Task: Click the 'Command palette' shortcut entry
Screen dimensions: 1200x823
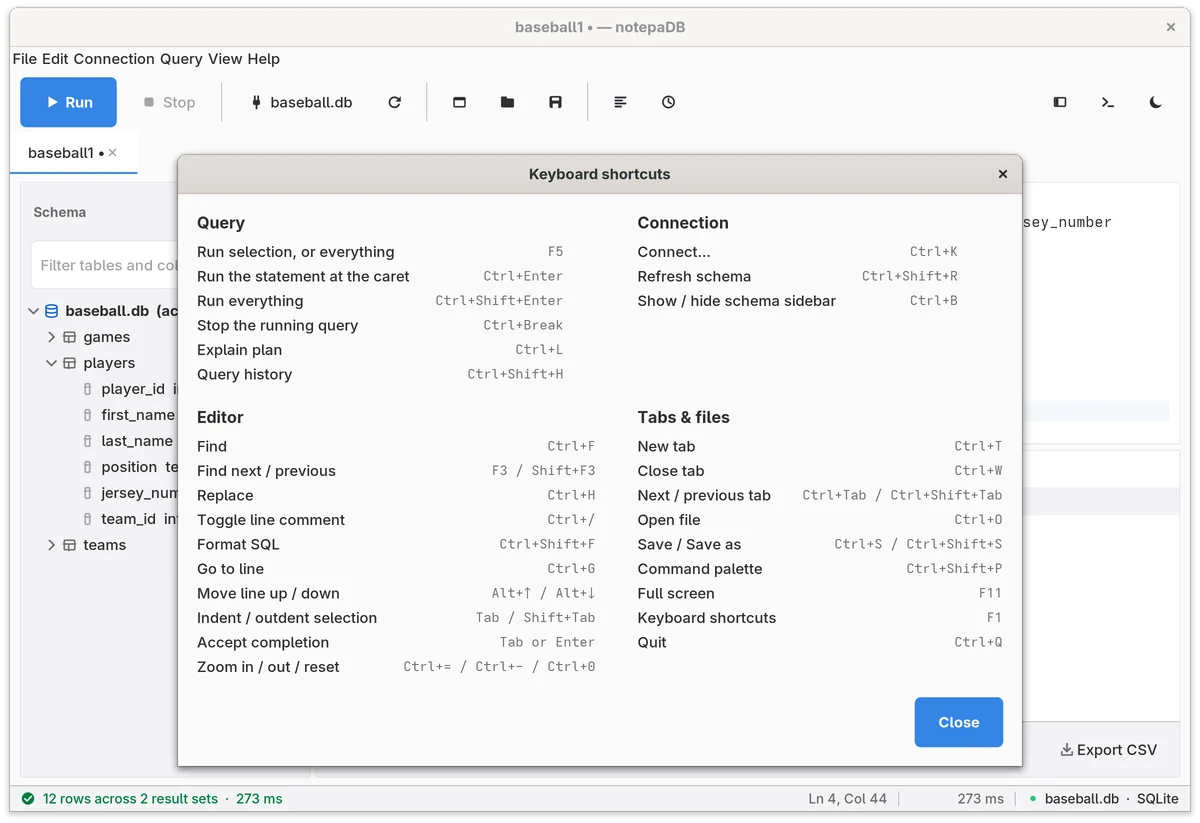Action: click(820, 569)
